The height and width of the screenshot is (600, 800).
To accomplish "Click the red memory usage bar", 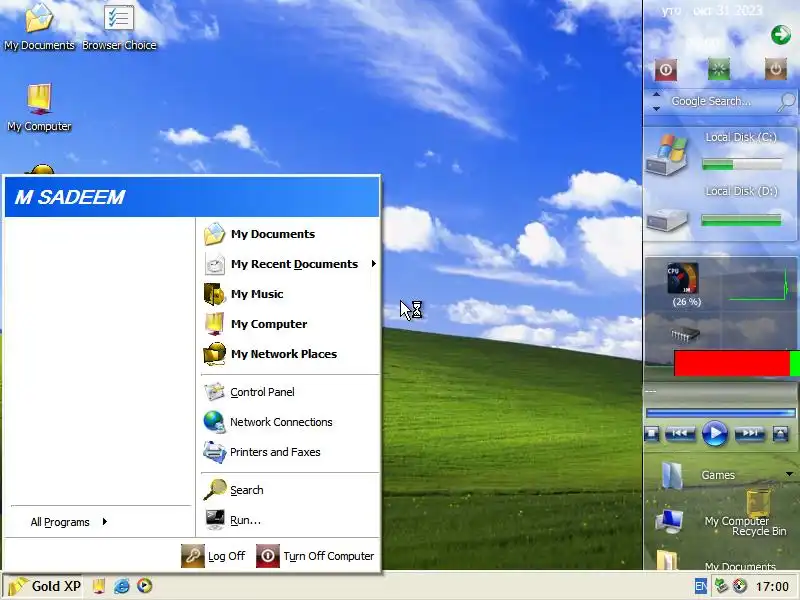I will (732, 363).
